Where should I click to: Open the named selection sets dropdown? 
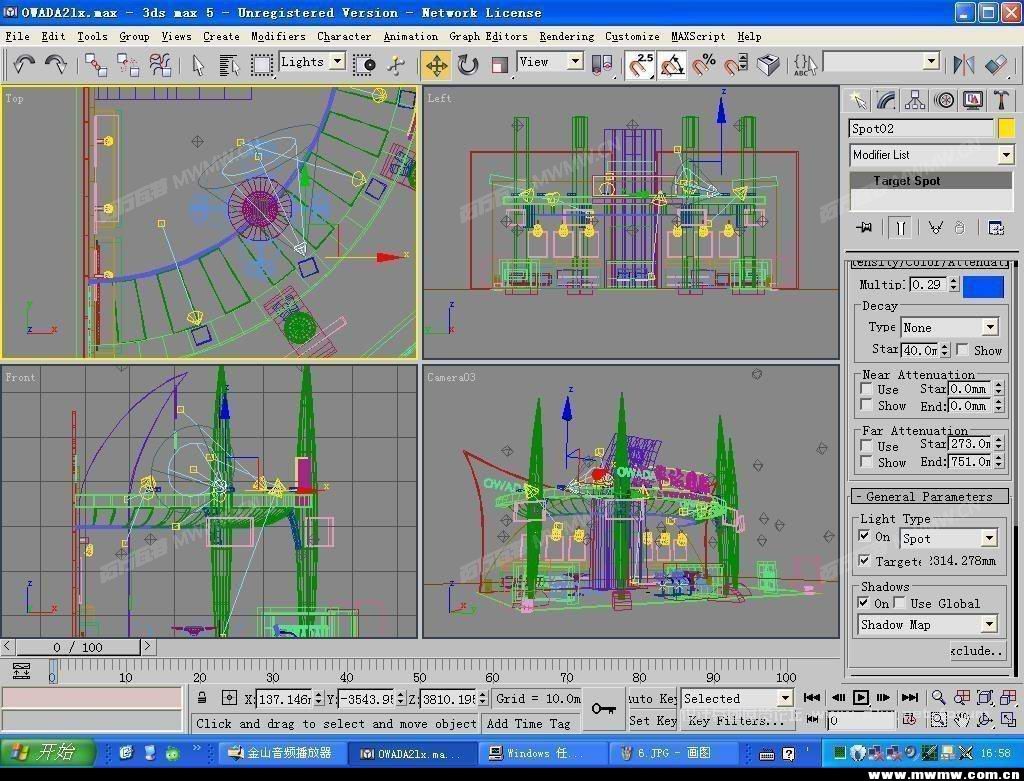931,62
